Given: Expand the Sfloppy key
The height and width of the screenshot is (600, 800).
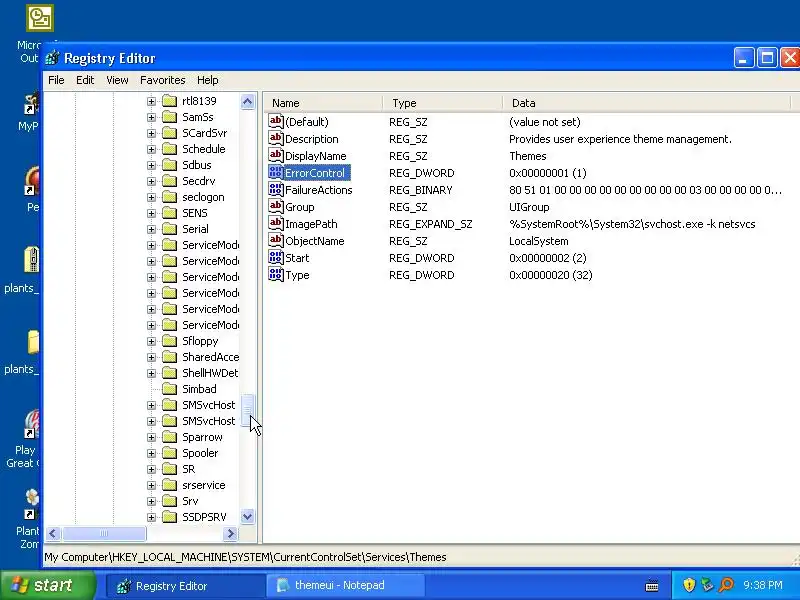Looking at the screenshot, I should click(x=151, y=341).
